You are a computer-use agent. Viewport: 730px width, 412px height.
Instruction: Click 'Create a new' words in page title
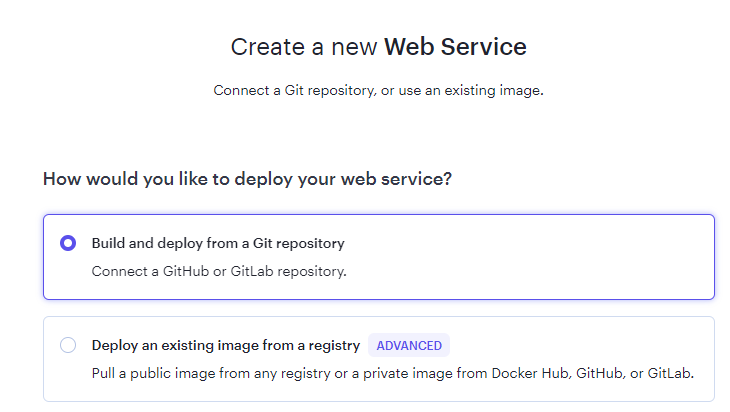pyautogui.click(x=304, y=47)
